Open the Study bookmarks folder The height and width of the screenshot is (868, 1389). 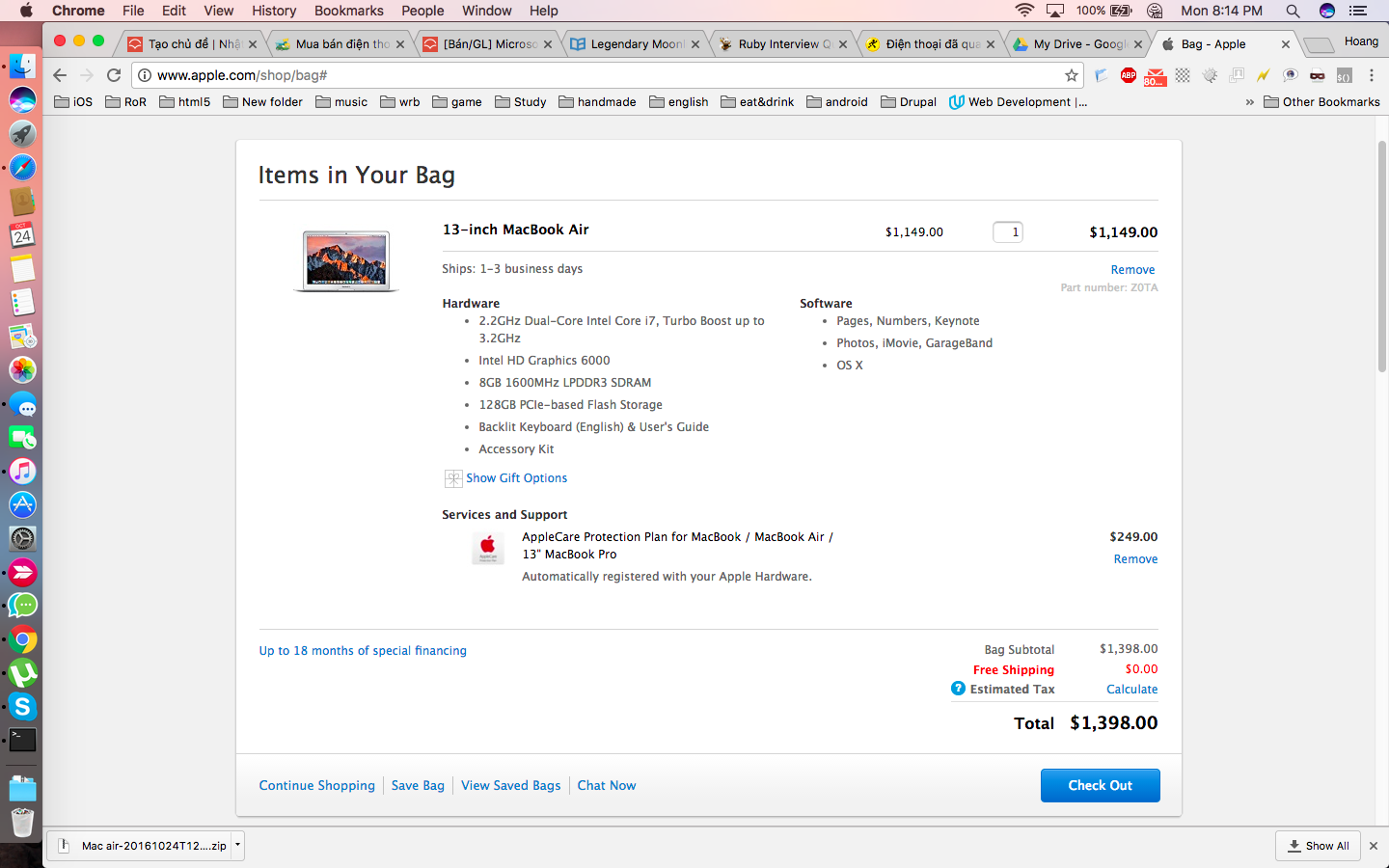(521, 102)
